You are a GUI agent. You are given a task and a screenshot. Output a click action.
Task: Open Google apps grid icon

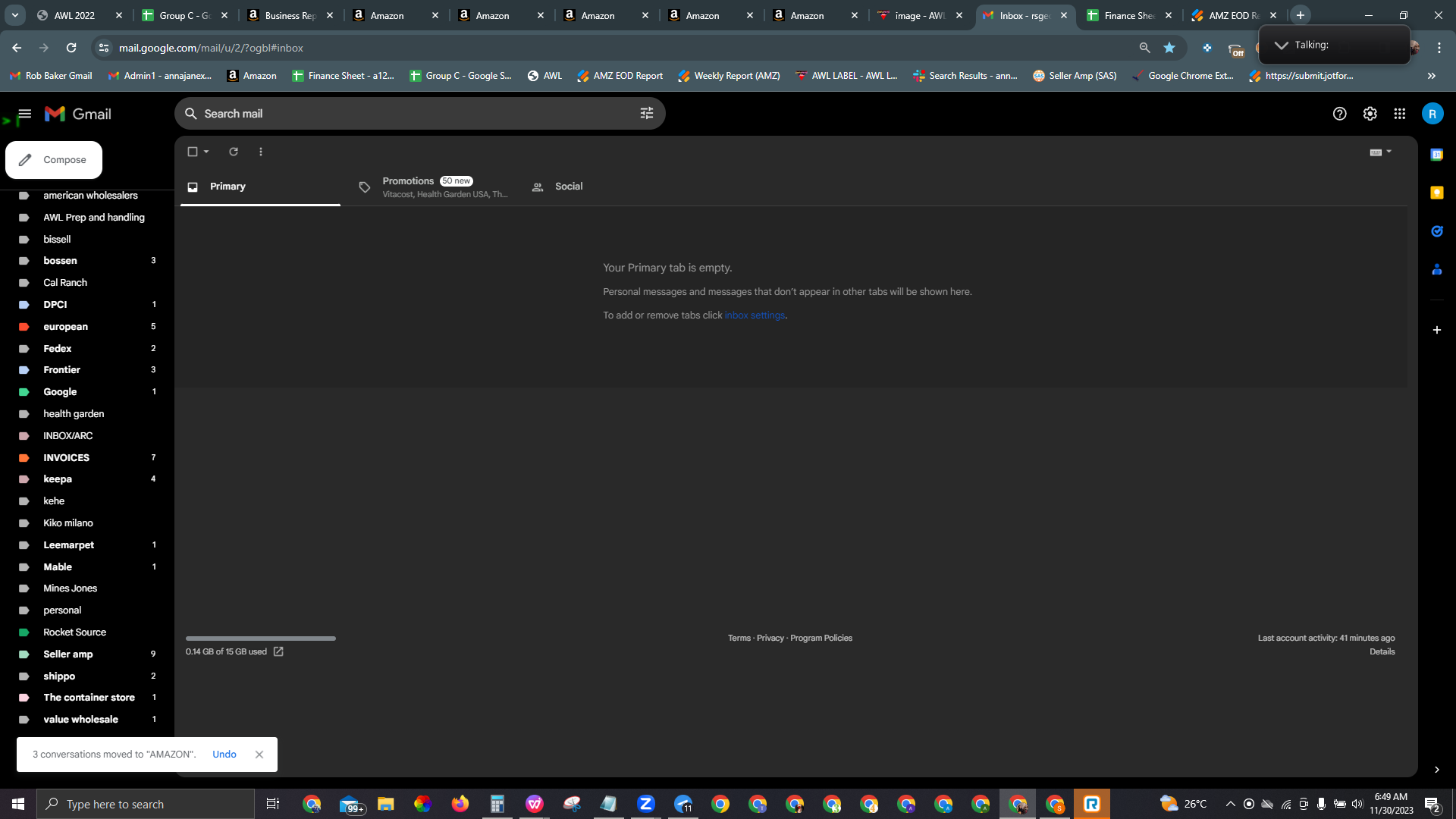[x=1400, y=114]
